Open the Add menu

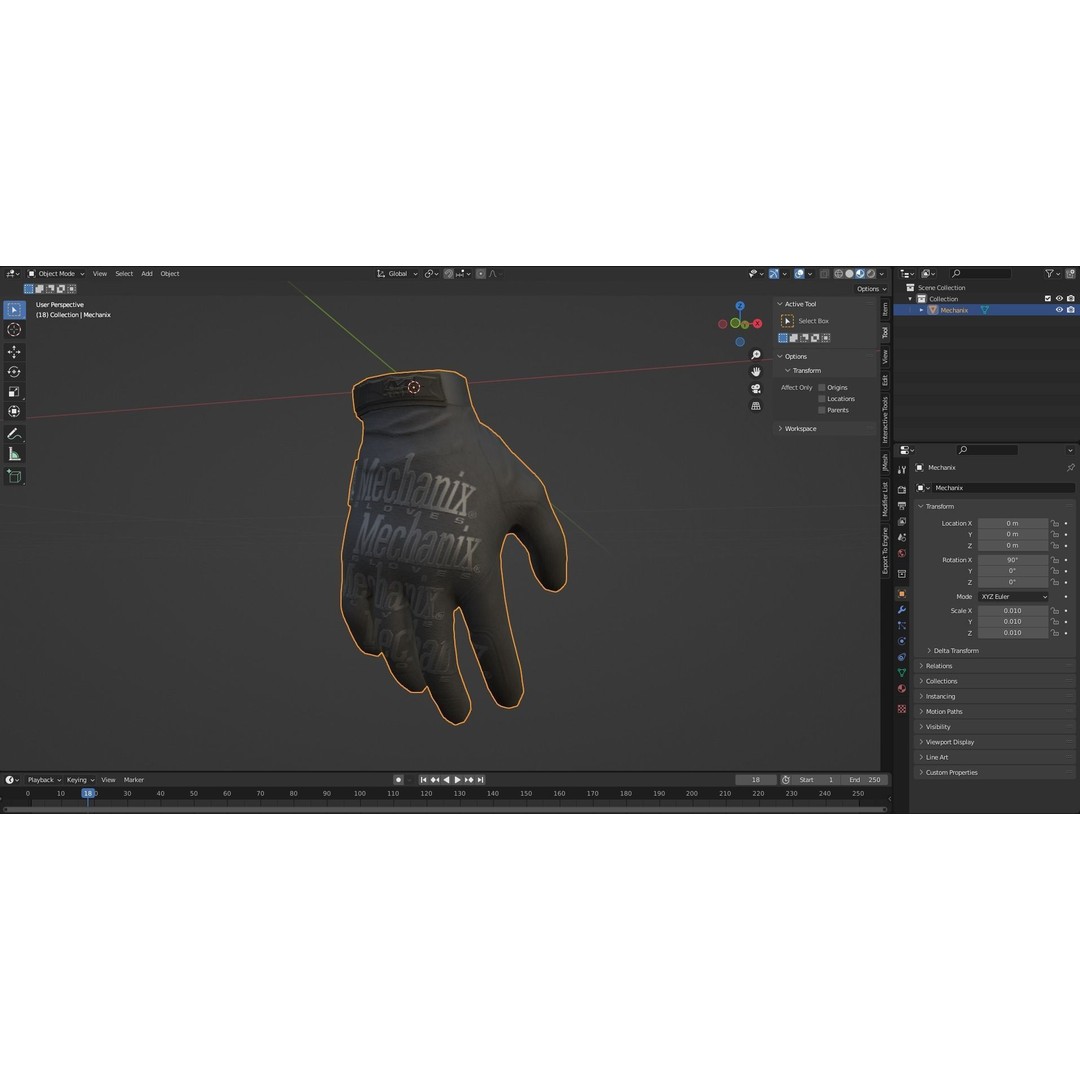pyautogui.click(x=147, y=274)
